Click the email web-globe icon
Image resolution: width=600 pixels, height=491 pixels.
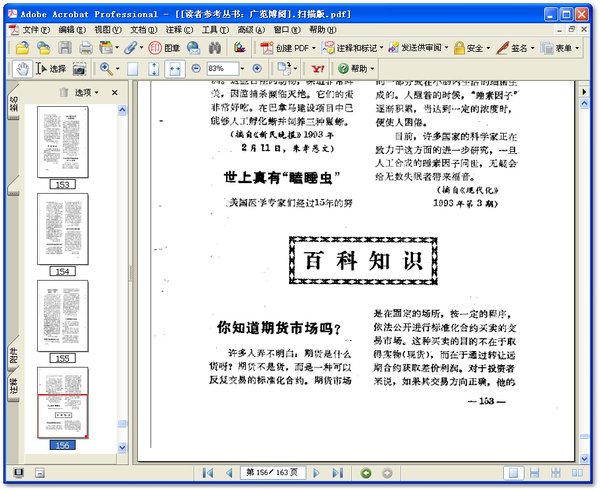click(x=193, y=48)
